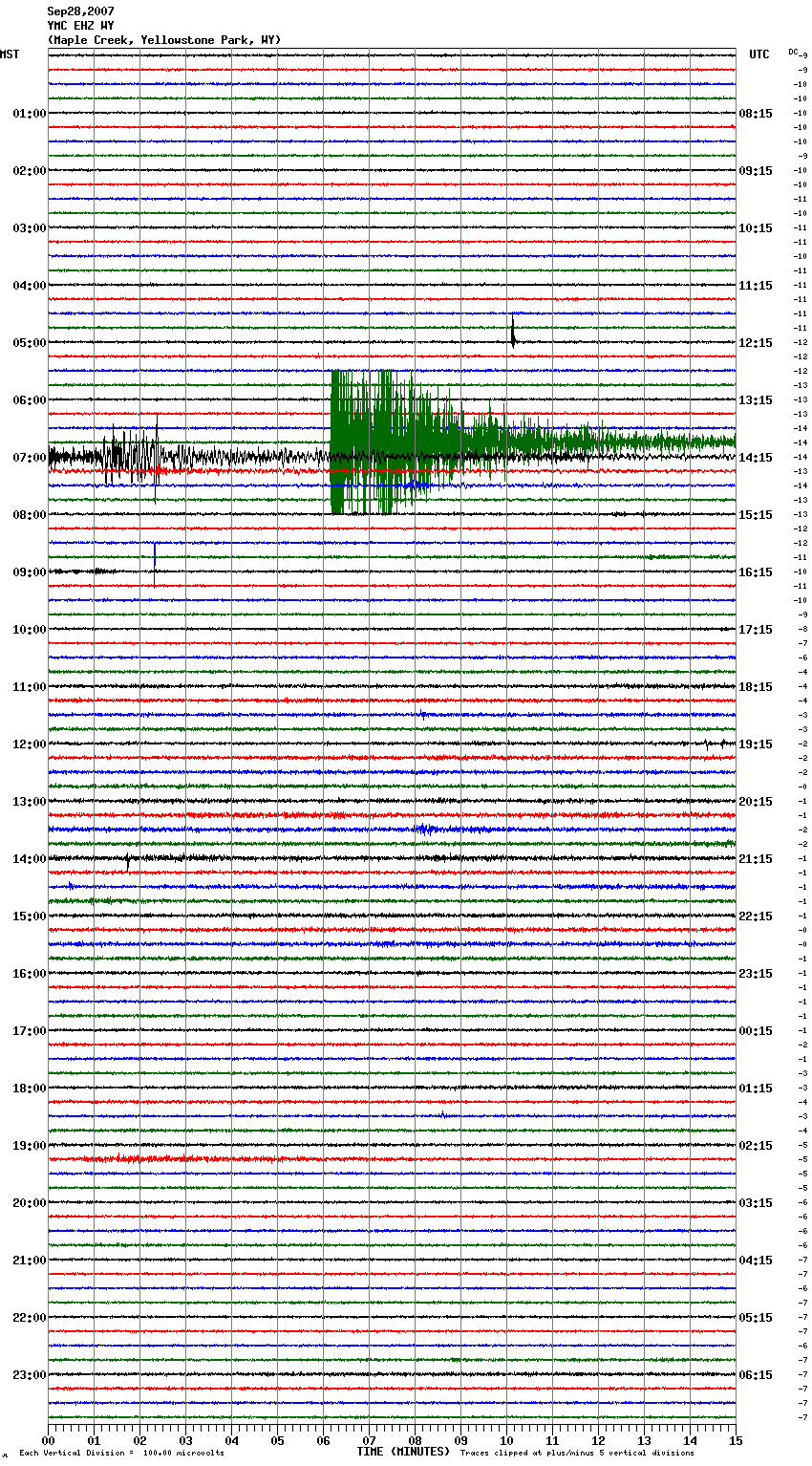Image resolution: width=812 pixels, height=1466 pixels.
Task: Click the "Traces clipped at plus/minus 5 vertical divisions" note
Action: click(577, 1454)
